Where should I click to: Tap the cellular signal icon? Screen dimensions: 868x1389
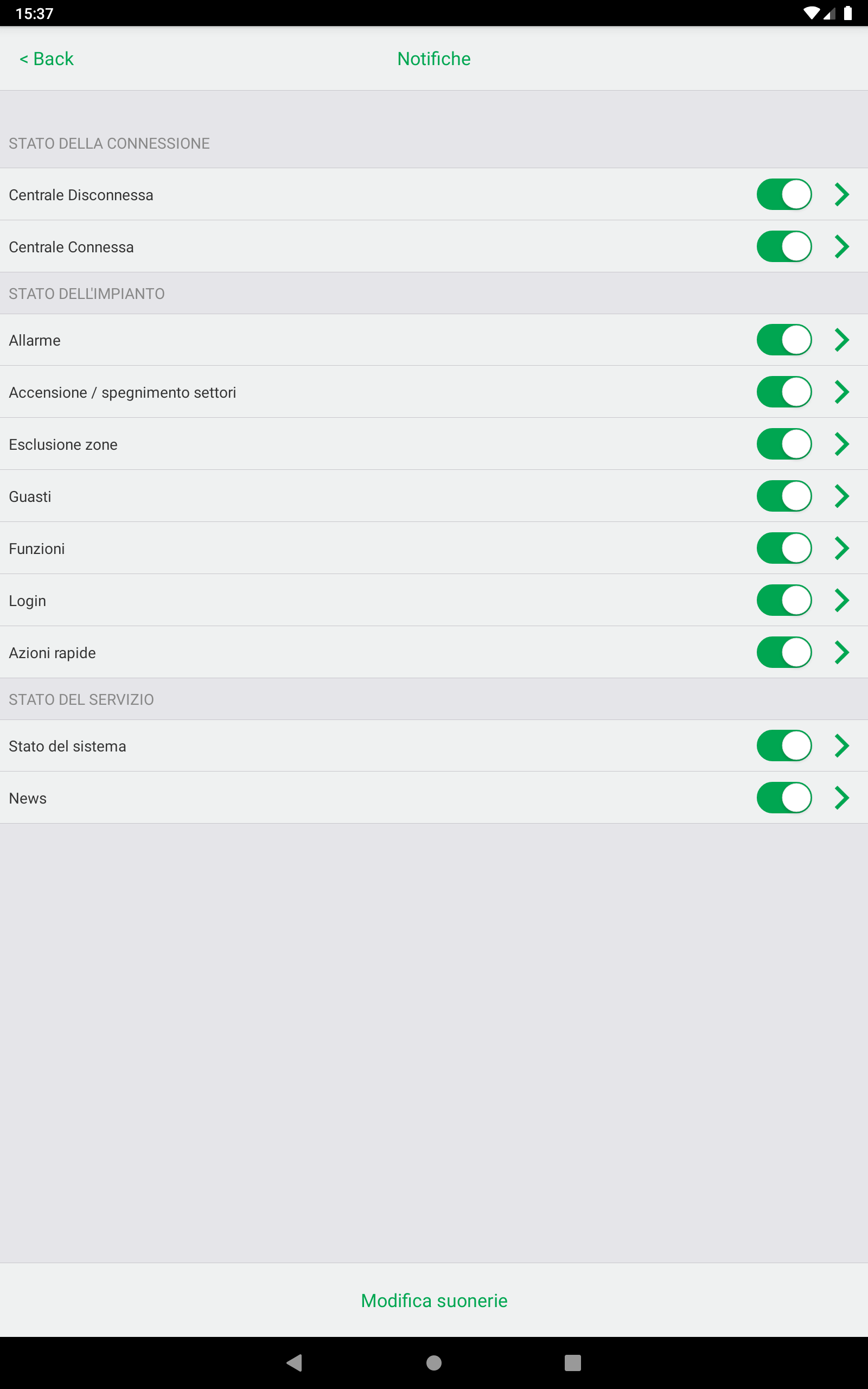point(829,13)
